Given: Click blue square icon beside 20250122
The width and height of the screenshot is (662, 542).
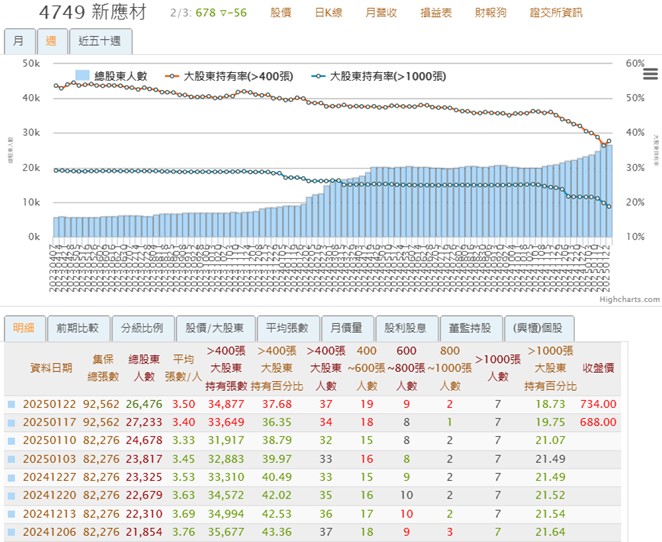Looking at the screenshot, I should pyautogui.click(x=11, y=404).
